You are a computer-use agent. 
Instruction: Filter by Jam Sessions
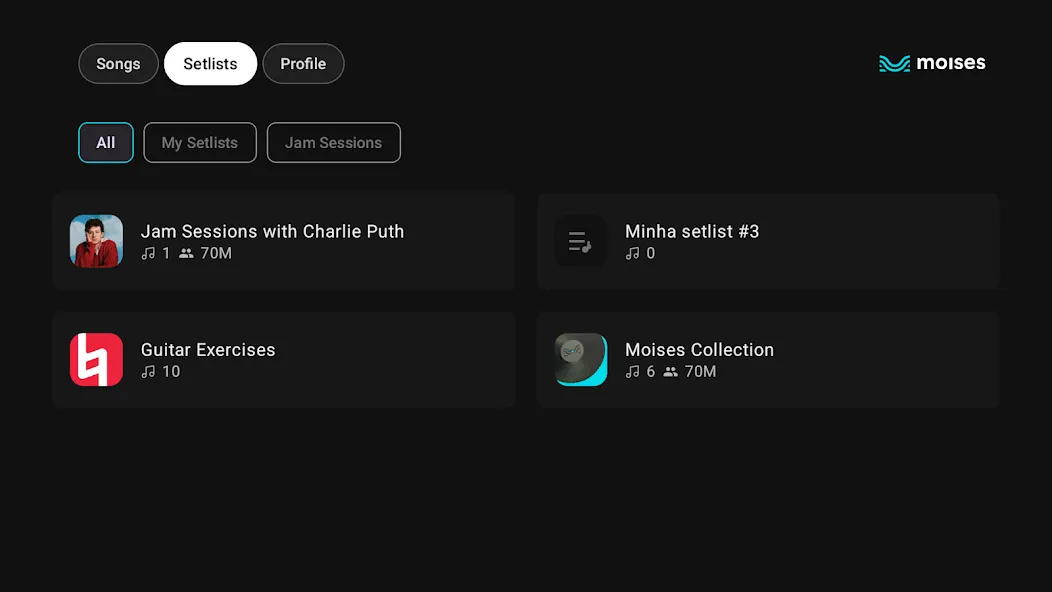pos(333,142)
